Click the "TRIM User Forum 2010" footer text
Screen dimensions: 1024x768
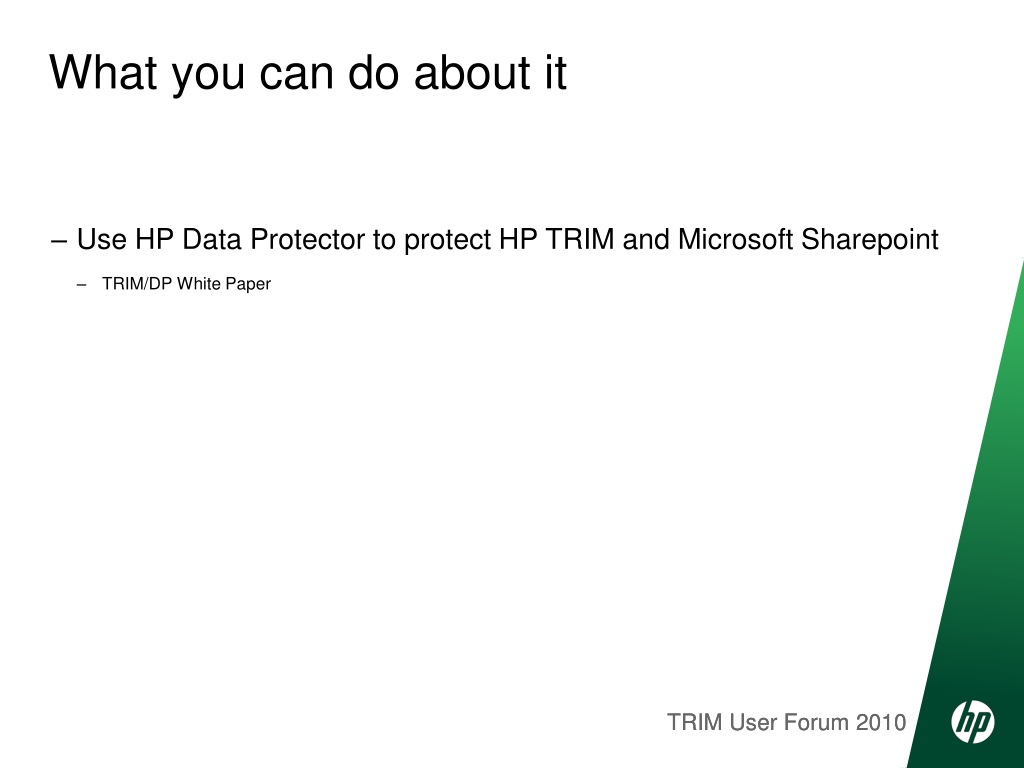(x=786, y=722)
